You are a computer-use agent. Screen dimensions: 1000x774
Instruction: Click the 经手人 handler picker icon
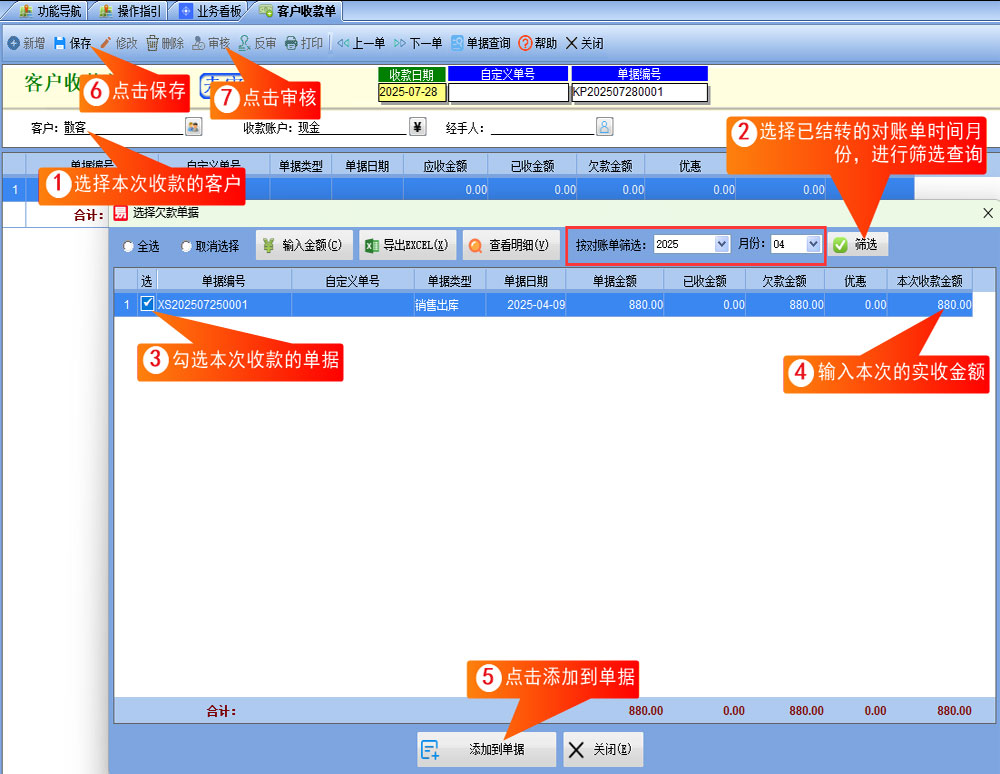(604, 127)
